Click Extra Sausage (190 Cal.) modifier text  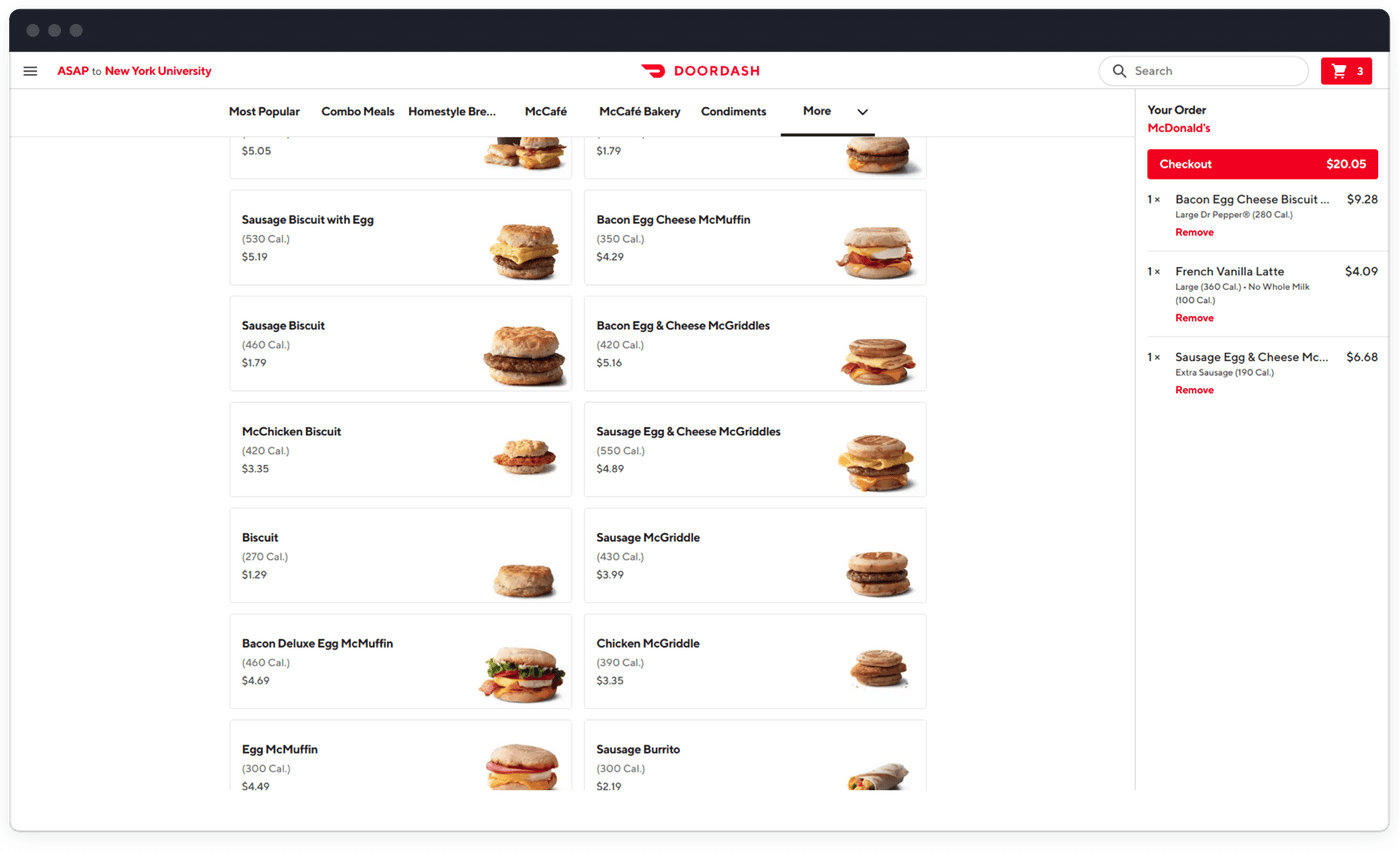click(x=1225, y=373)
